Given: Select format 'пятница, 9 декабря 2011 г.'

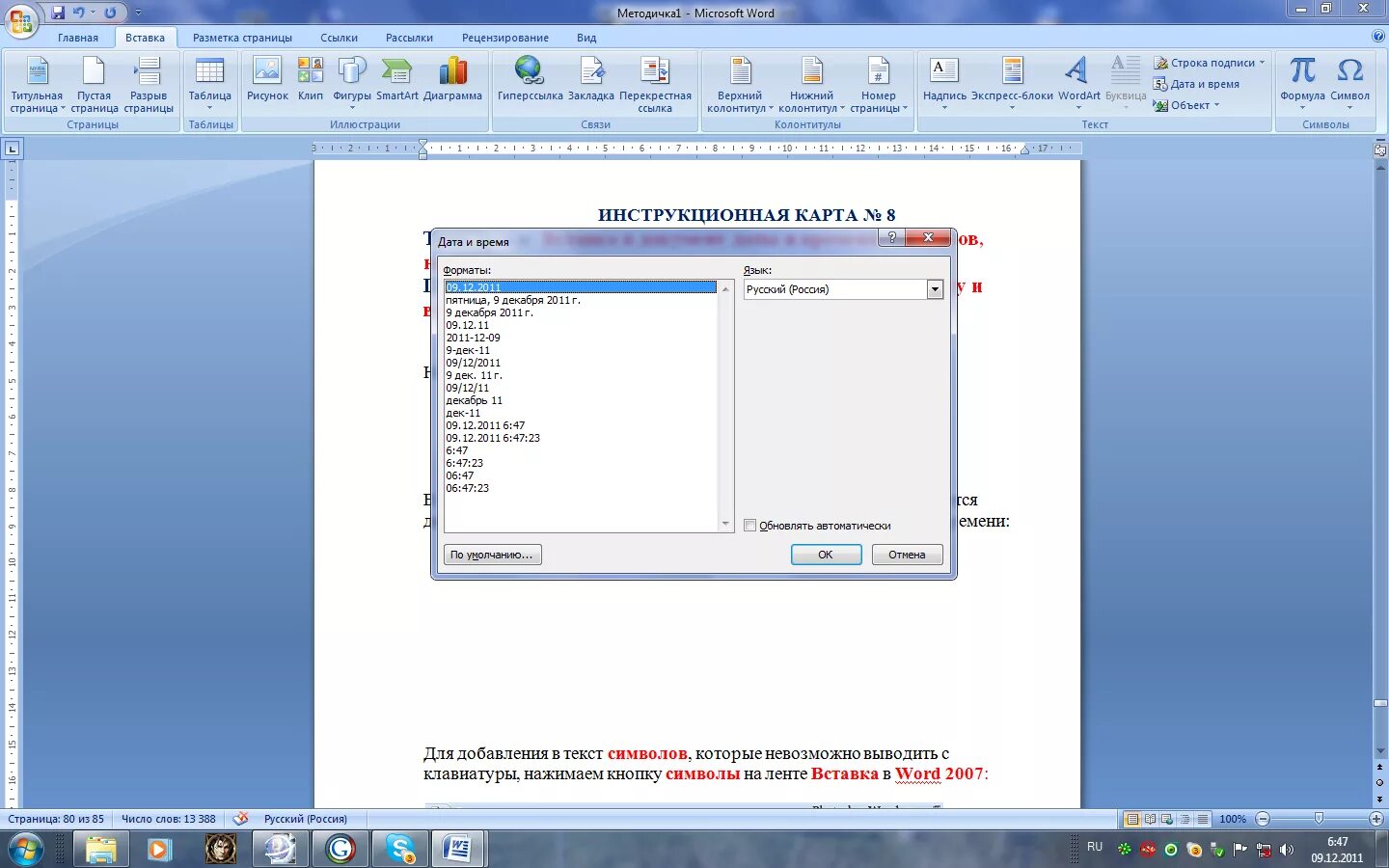Looking at the screenshot, I should [x=581, y=300].
